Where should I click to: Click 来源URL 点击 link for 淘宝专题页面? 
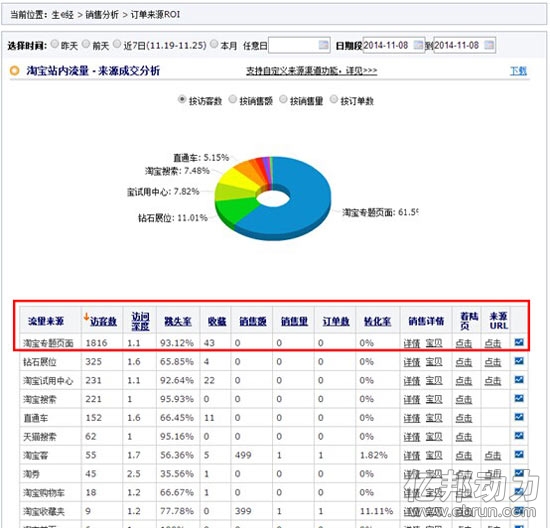tap(493, 343)
